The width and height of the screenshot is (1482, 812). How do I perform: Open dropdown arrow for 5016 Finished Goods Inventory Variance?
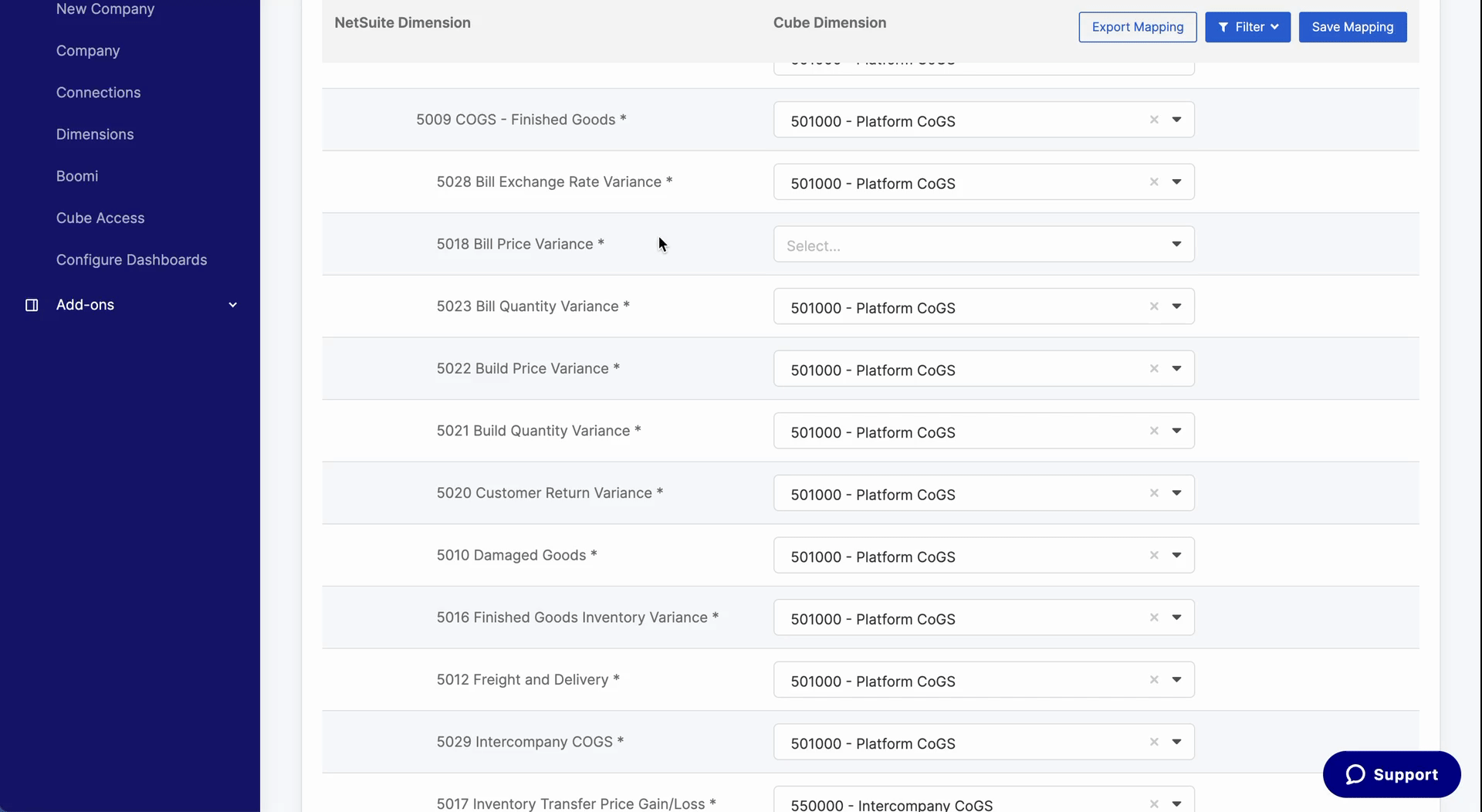1176,617
